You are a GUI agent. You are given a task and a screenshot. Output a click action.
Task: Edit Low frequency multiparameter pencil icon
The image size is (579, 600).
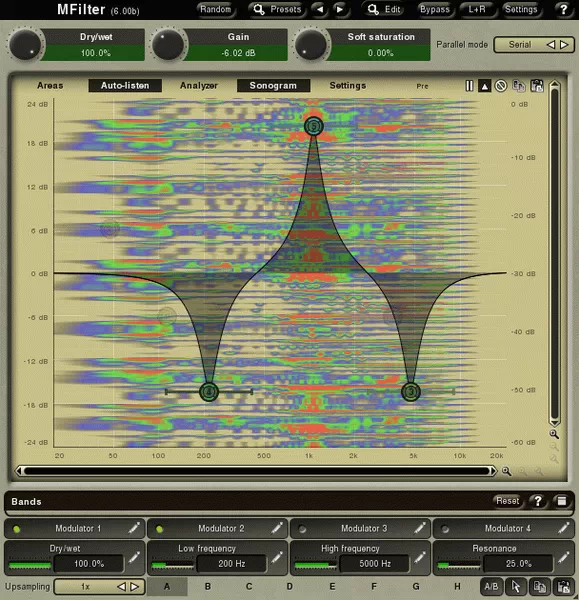click(277, 558)
